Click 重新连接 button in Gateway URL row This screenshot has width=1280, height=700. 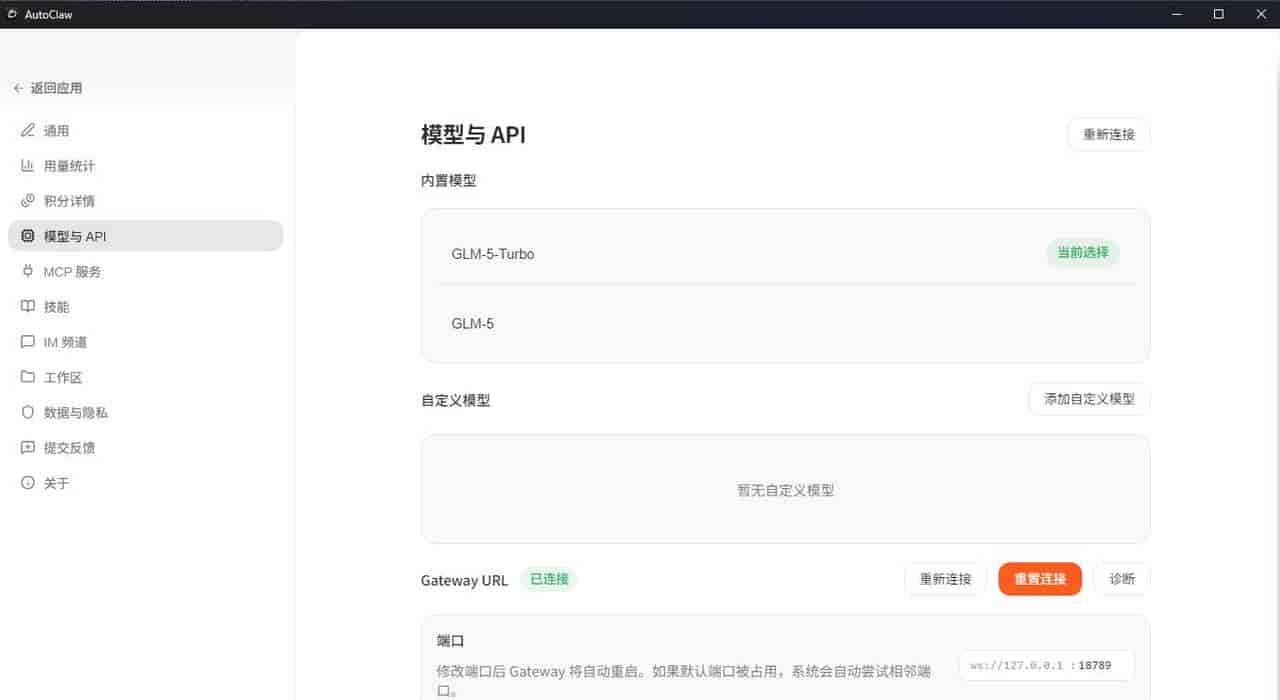click(x=945, y=579)
